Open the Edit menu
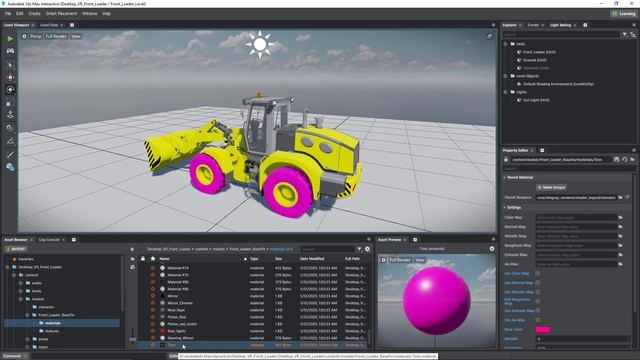 20,13
